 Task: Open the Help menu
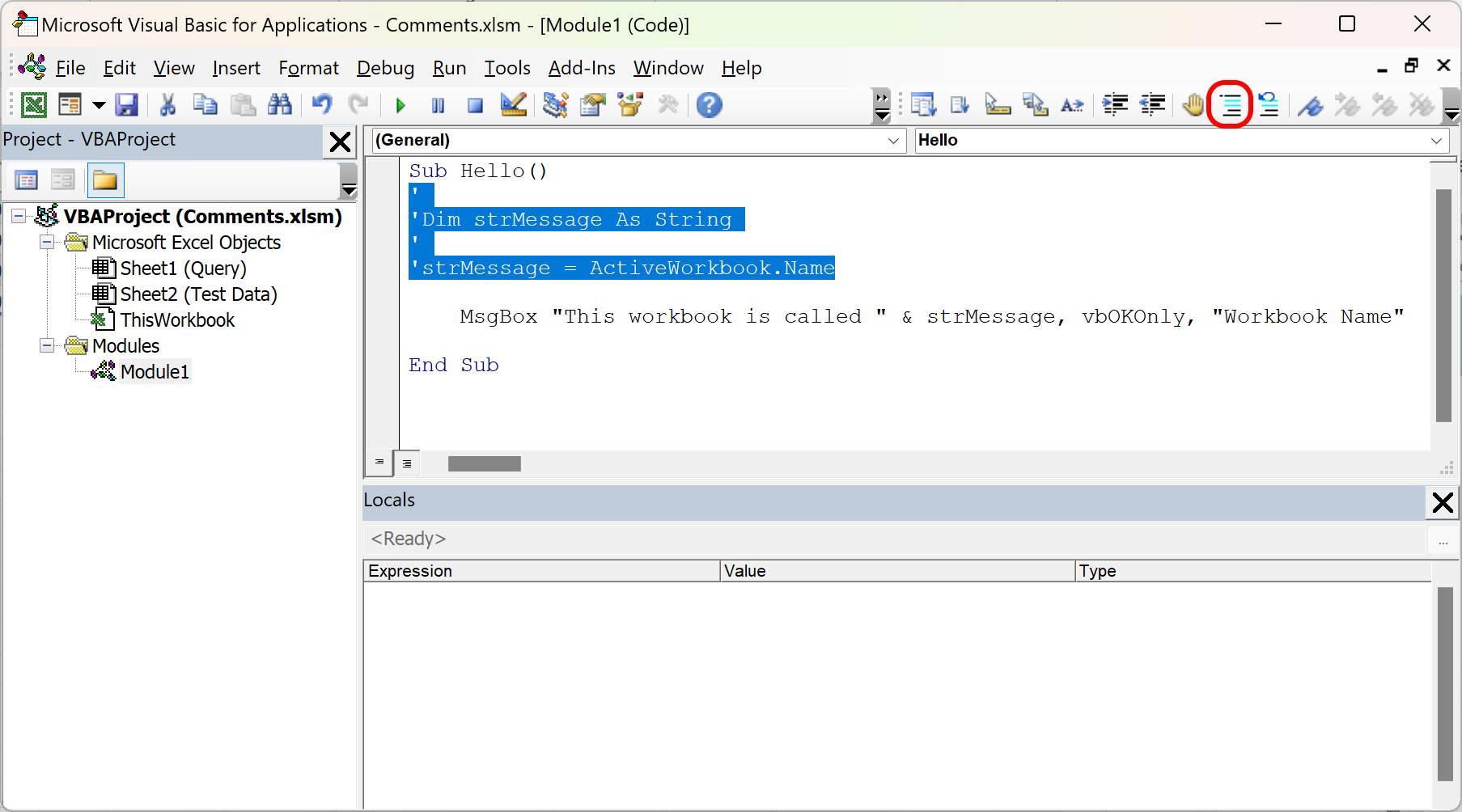click(742, 68)
